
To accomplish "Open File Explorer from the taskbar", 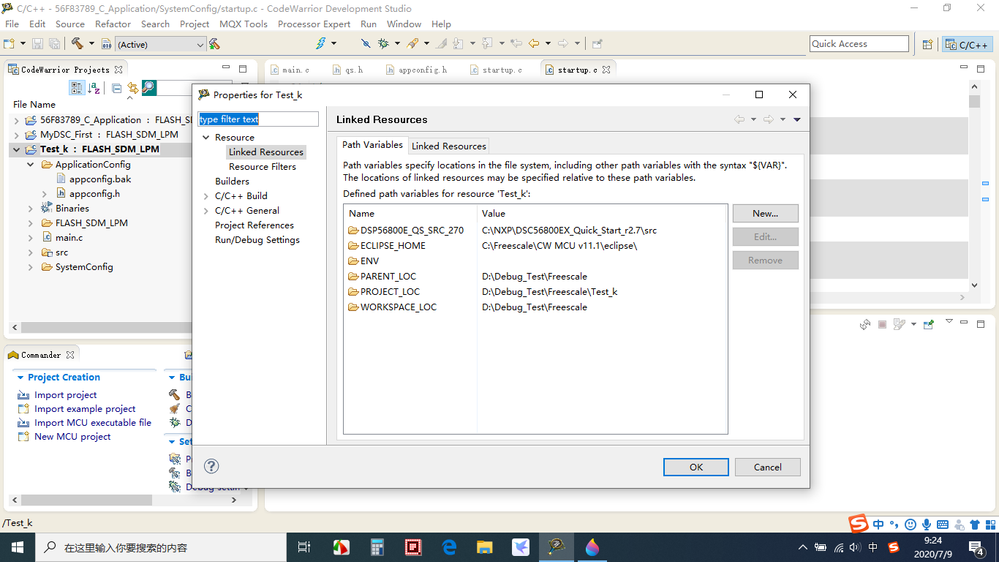I will point(485,547).
